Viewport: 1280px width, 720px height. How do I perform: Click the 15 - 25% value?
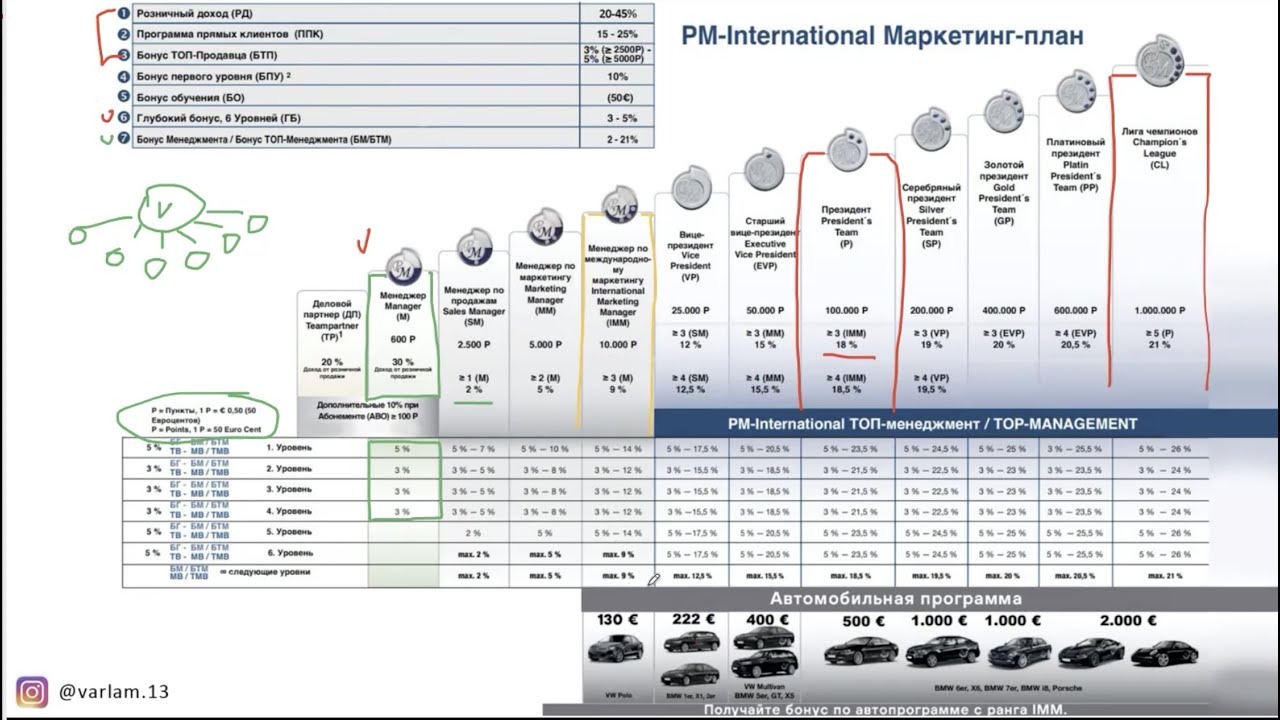tap(618, 34)
